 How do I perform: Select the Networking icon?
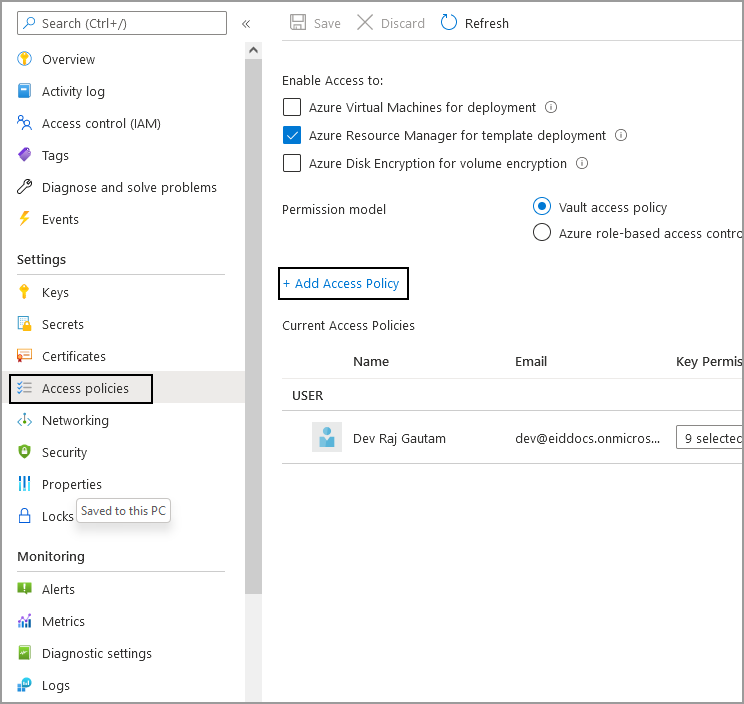pyautogui.click(x=25, y=421)
